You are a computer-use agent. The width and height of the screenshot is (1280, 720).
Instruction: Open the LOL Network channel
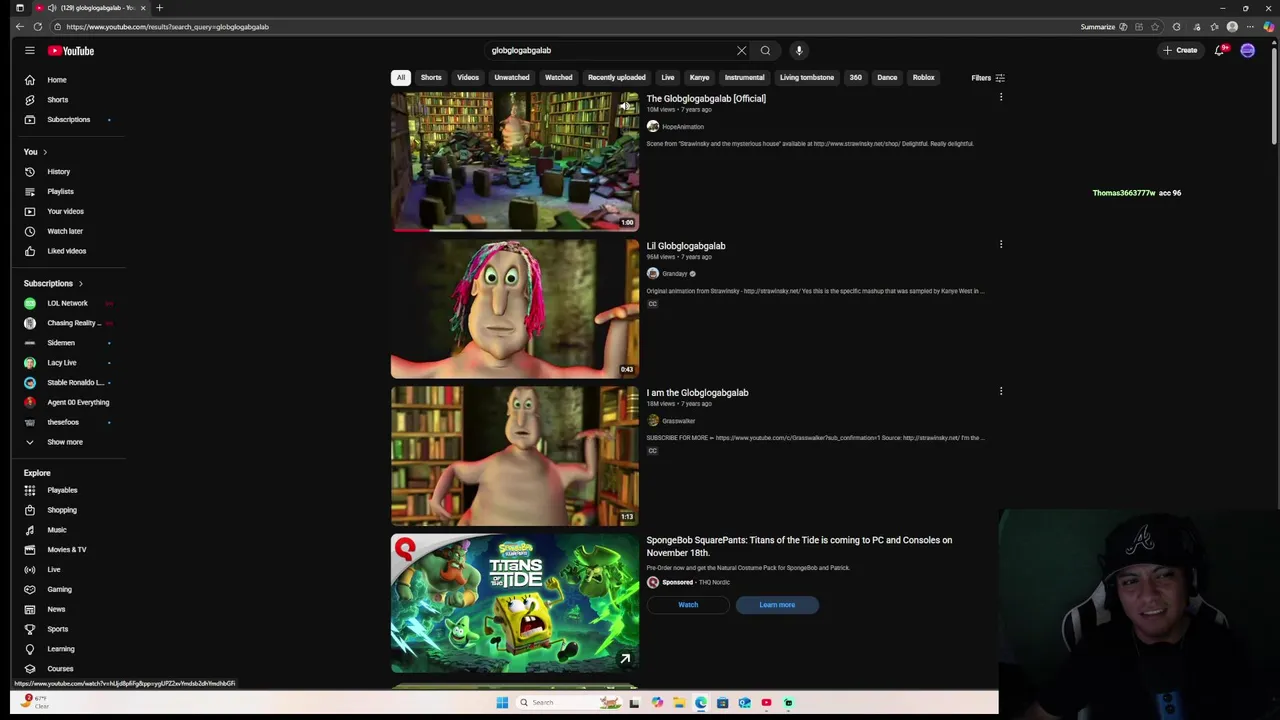point(68,303)
